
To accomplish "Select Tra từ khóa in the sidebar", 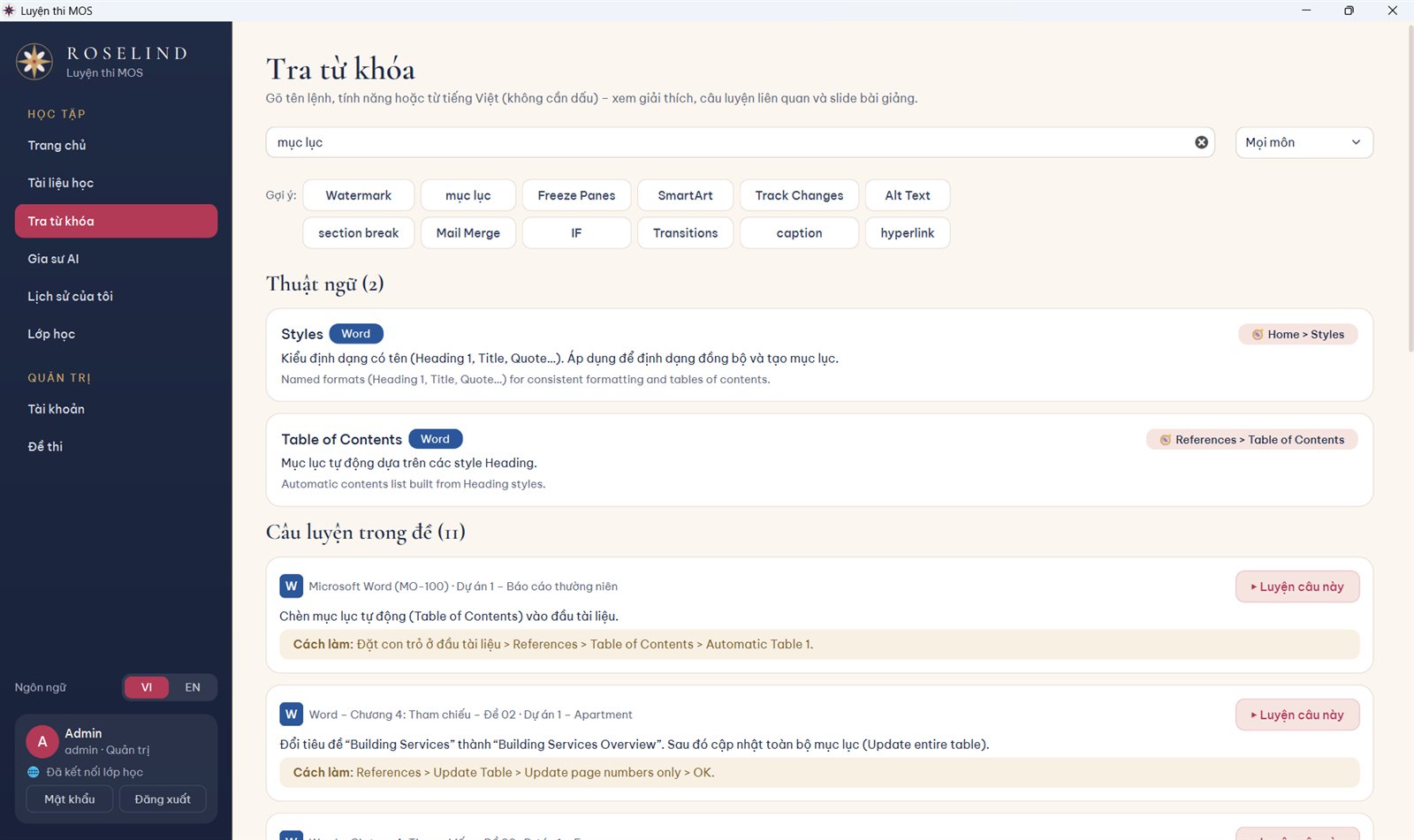I will (116, 221).
